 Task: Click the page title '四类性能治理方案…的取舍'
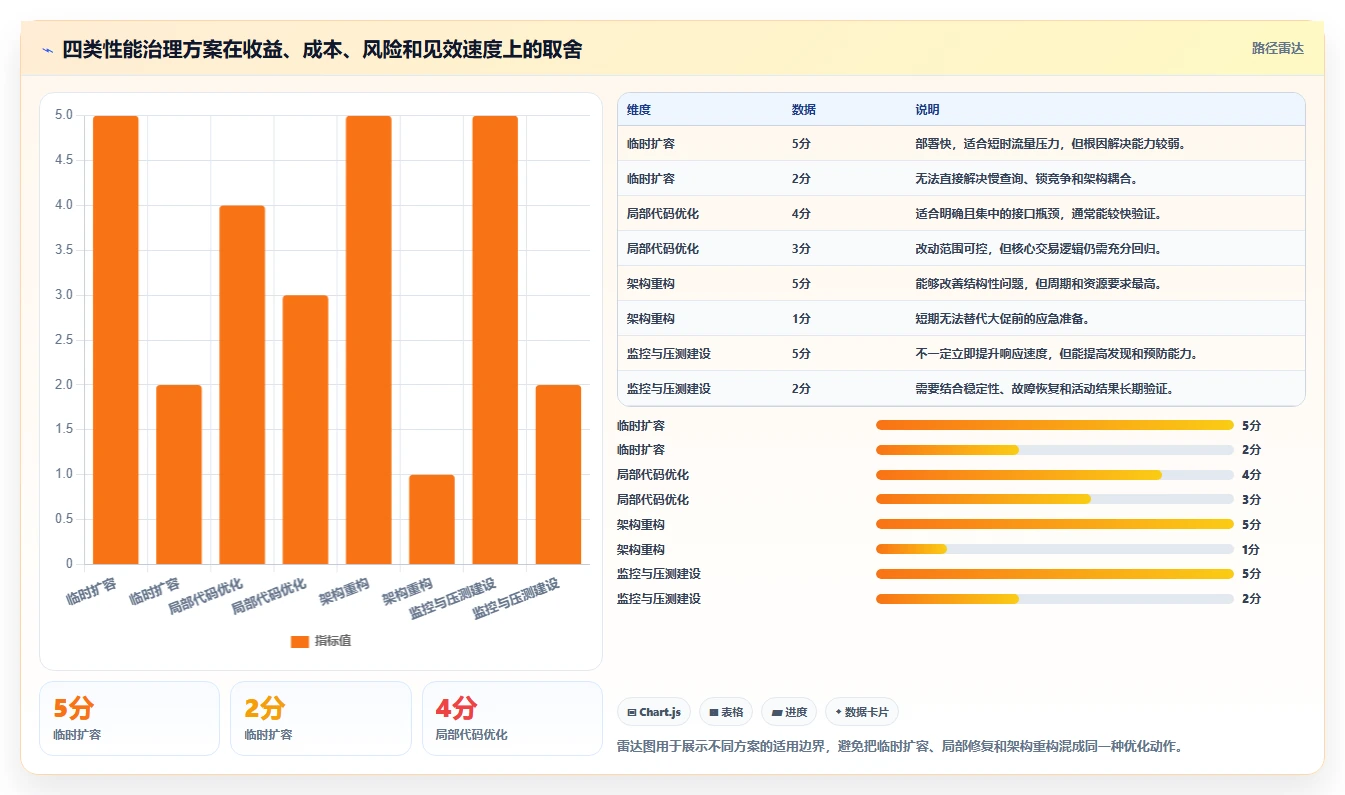(322, 50)
